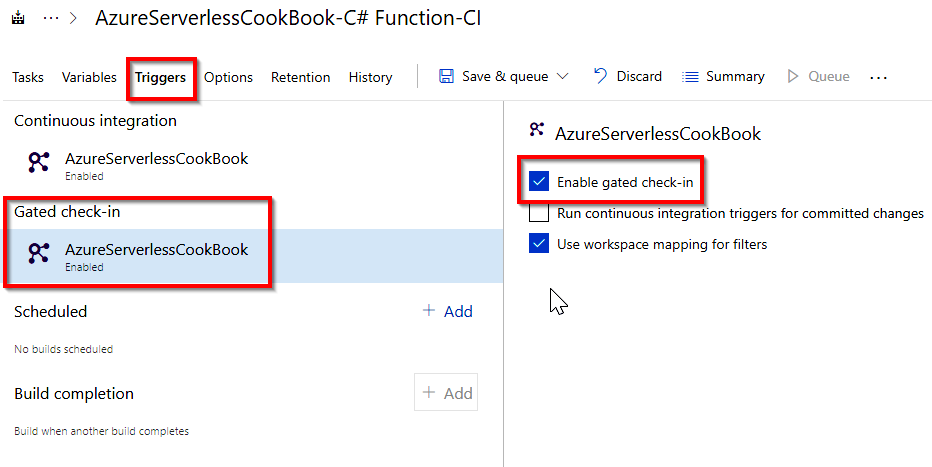Click the Queue play icon
This screenshot has width=932, height=467.
tap(793, 77)
